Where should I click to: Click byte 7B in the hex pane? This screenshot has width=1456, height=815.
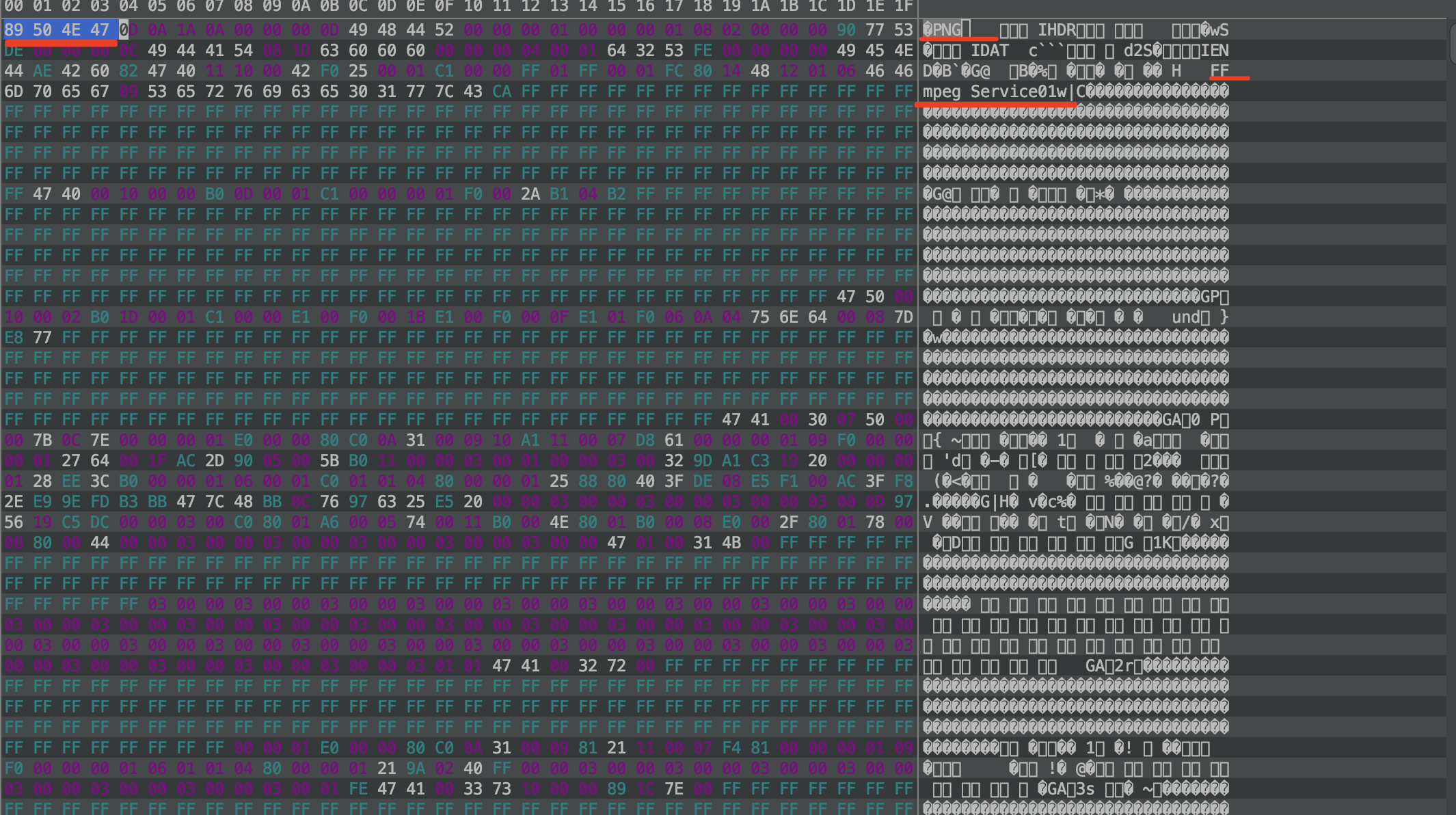point(42,440)
